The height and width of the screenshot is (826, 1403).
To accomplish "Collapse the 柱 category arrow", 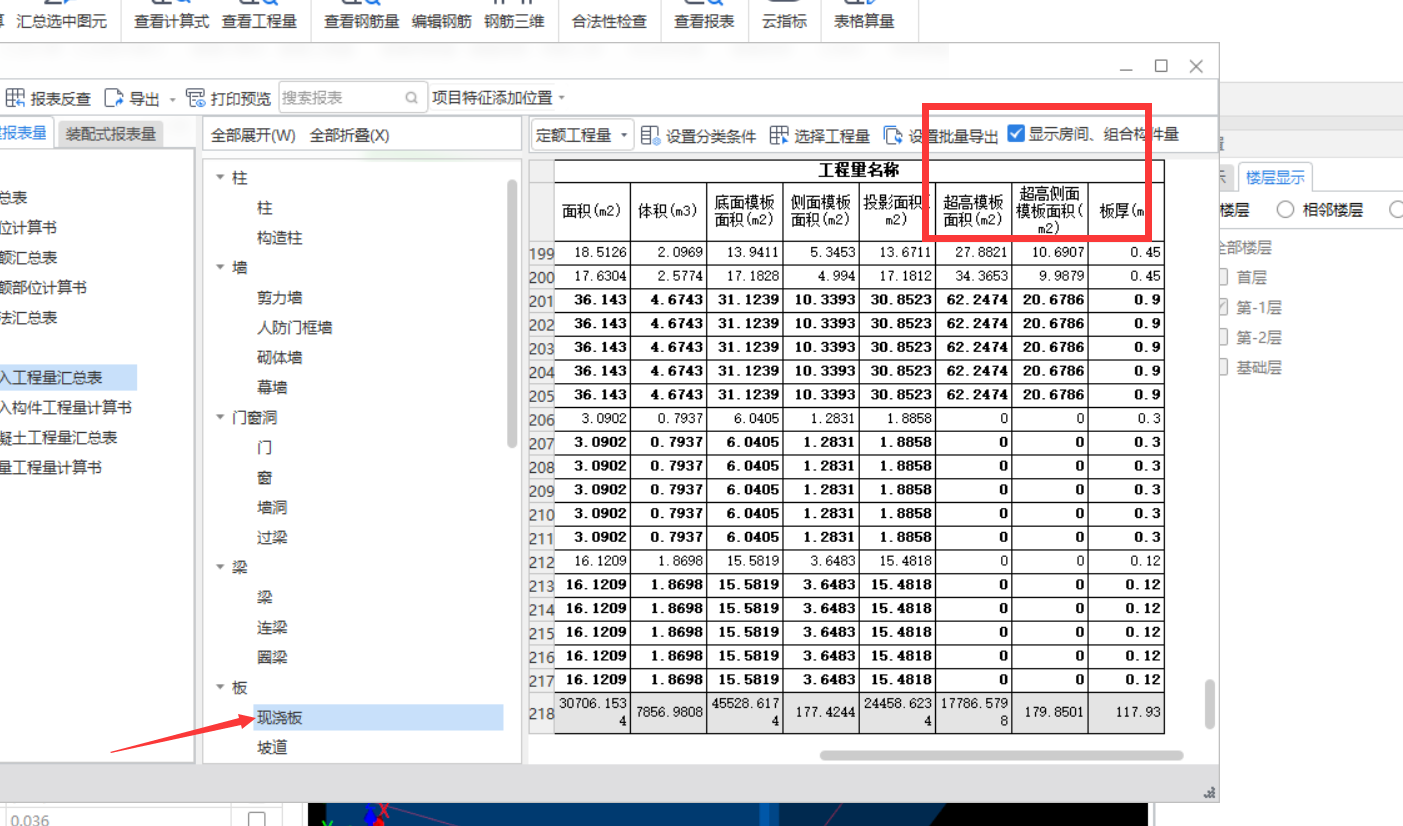I will (x=220, y=178).
